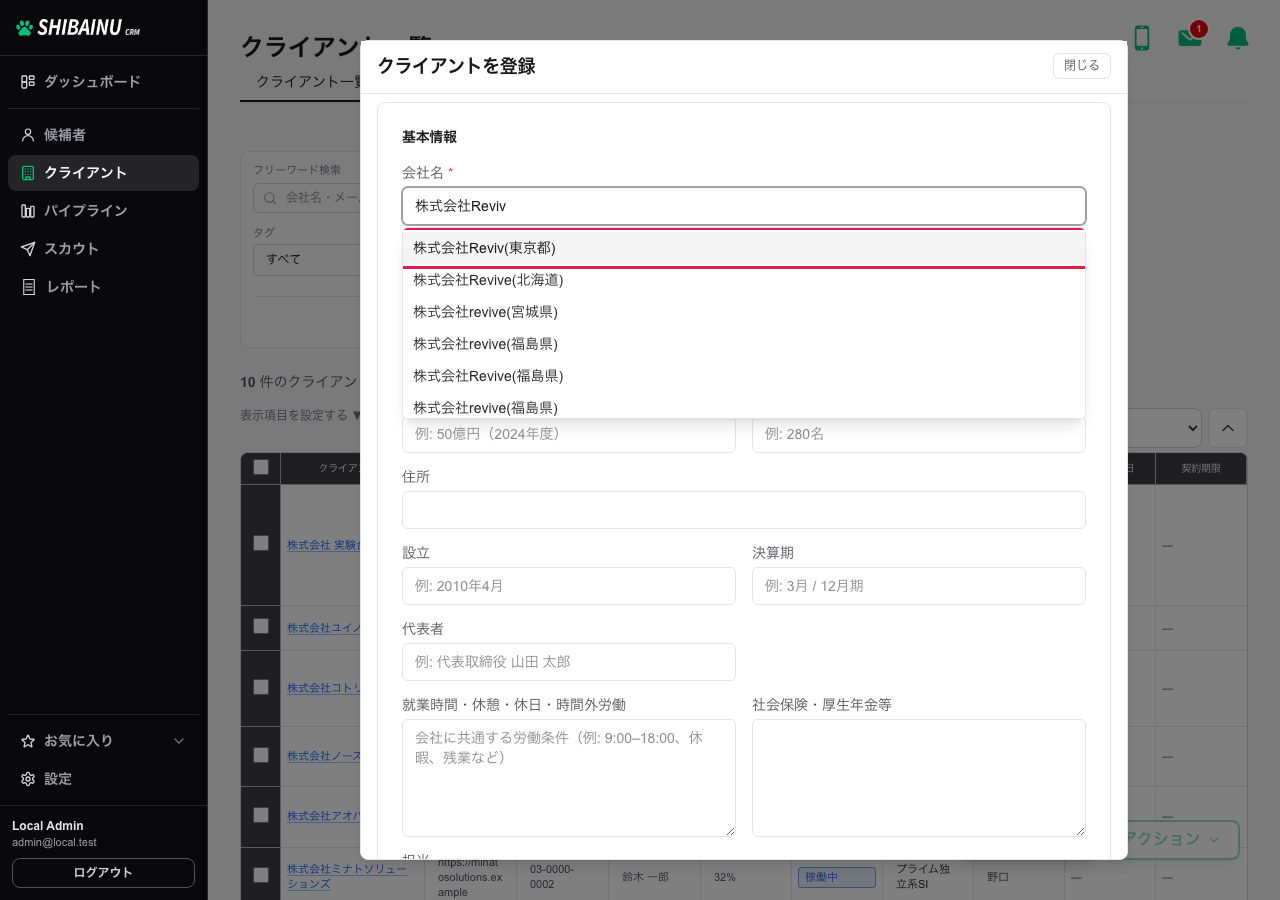Screen dimensions: 1280x900
Task: Click the ログアウト button
Action: click(x=103, y=872)
